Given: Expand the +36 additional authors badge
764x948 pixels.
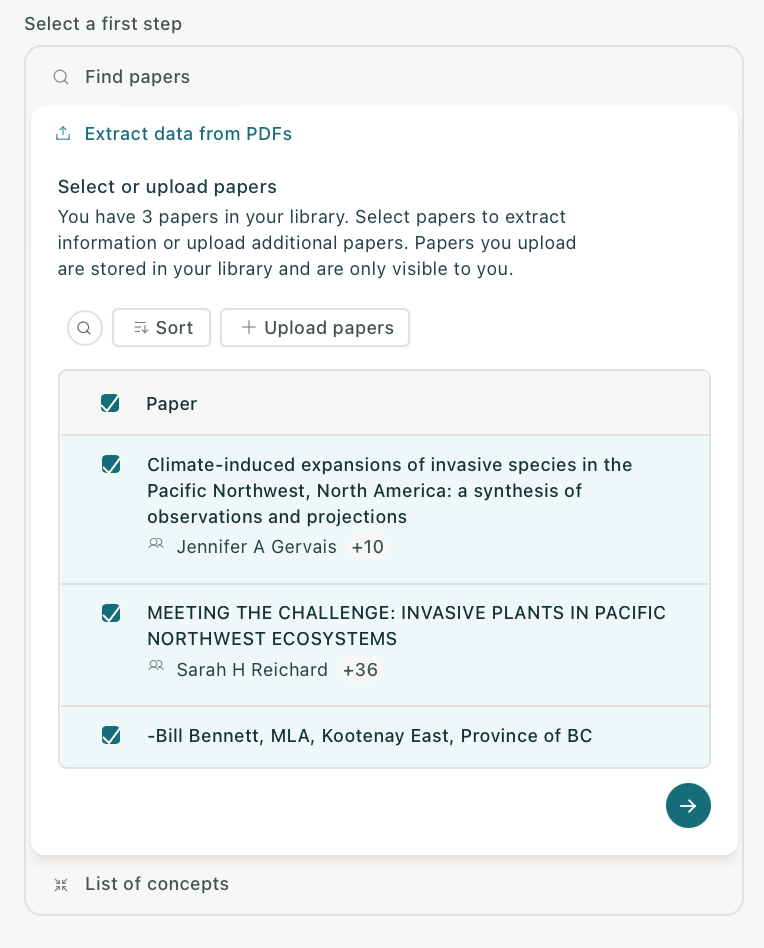Looking at the screenshot, I should pyautogui.click(x=360, y=670).
